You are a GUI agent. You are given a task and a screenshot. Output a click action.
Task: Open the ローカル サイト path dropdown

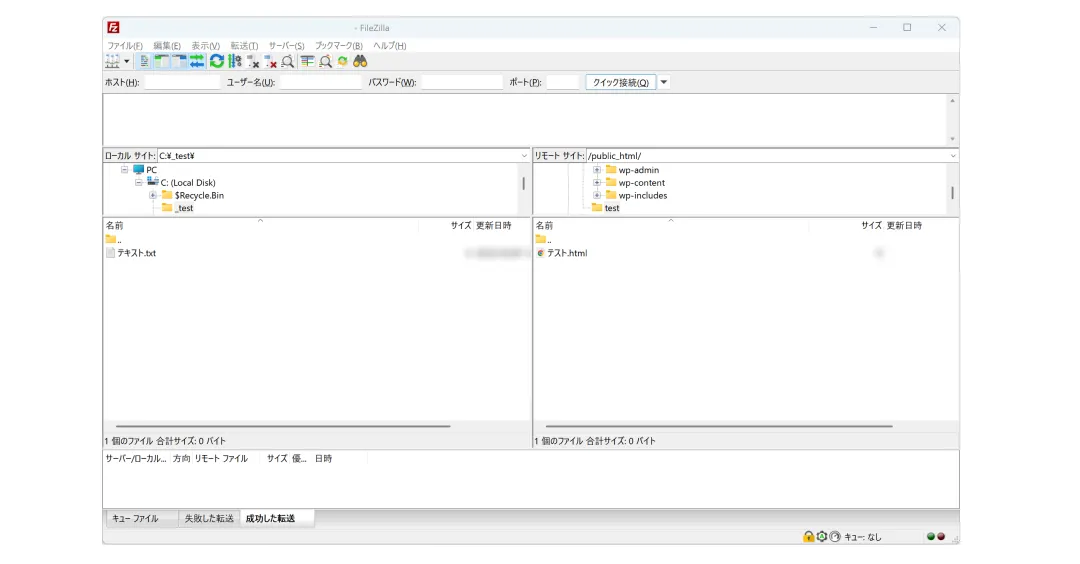click(524, 156)
